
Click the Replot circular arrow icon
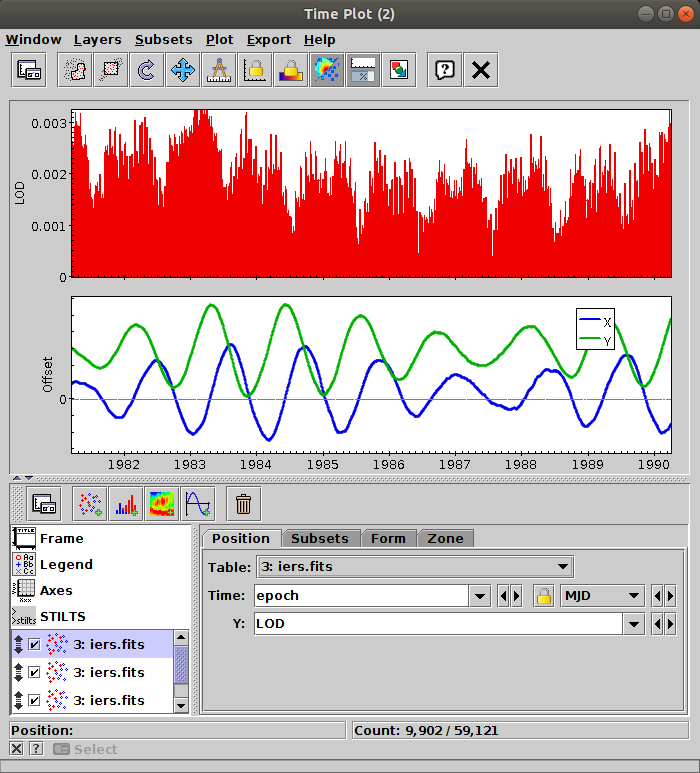tap(146, 70)
